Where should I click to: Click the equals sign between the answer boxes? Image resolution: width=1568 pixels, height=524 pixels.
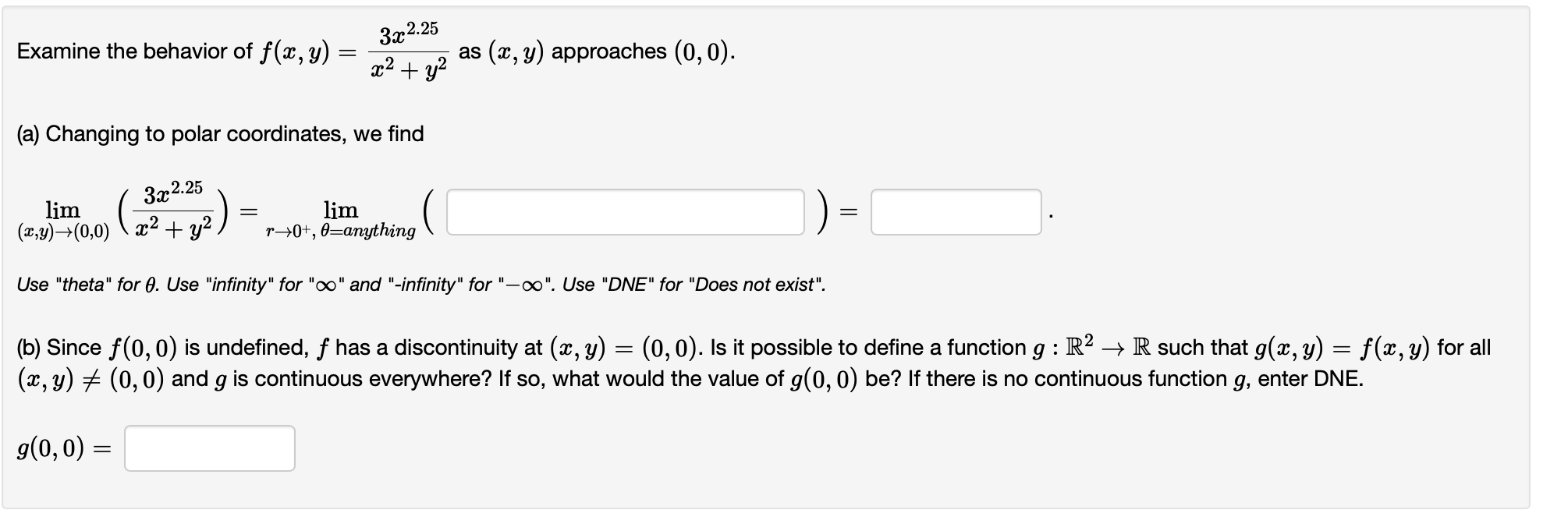pos(848,213)
